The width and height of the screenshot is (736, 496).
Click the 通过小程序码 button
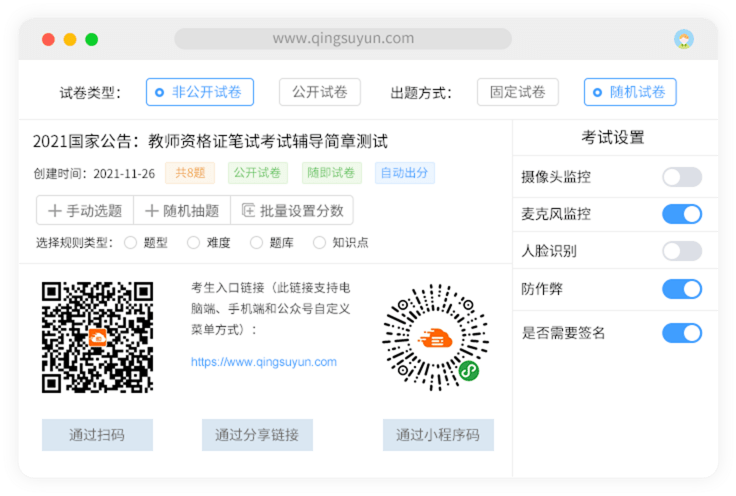tap(438, 435)
